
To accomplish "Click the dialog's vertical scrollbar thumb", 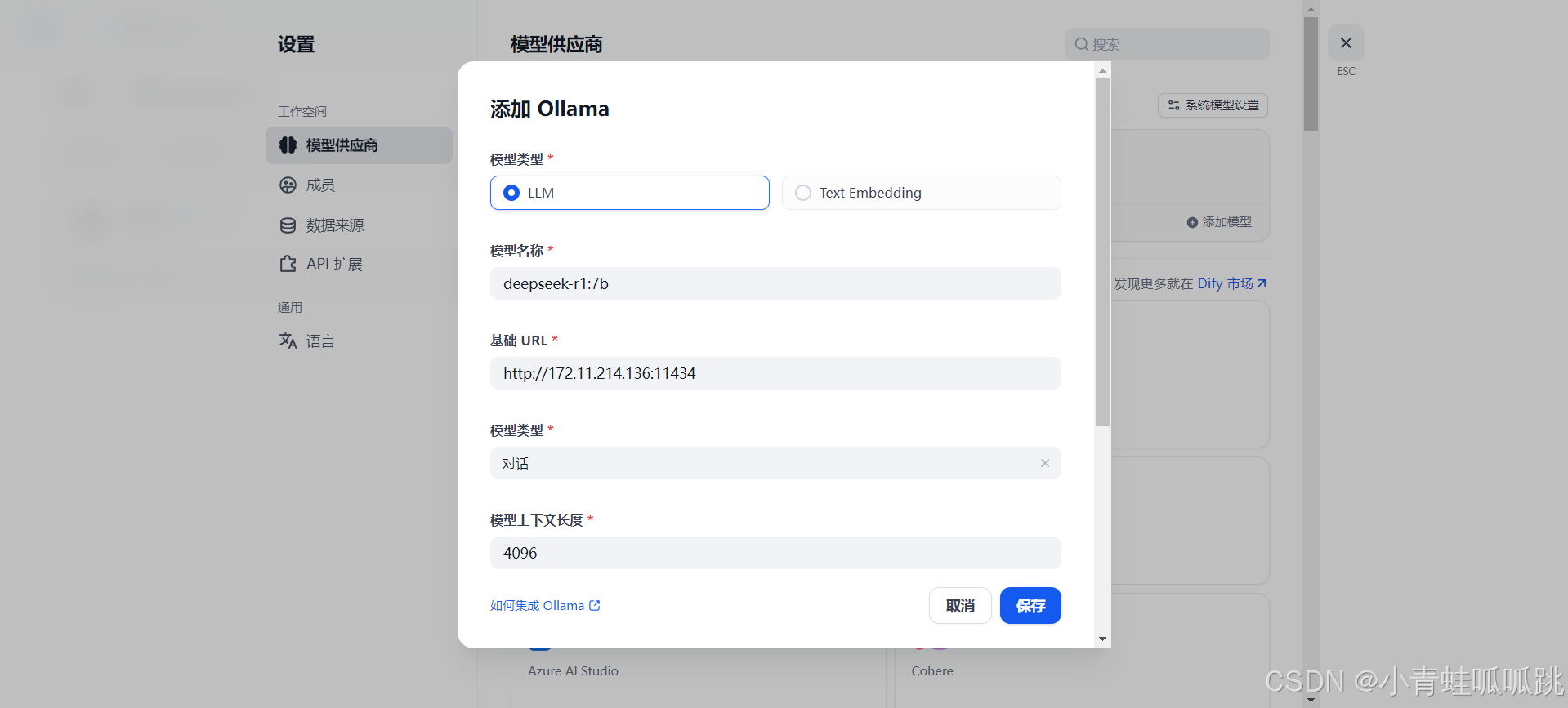I will click(1102, 252).
